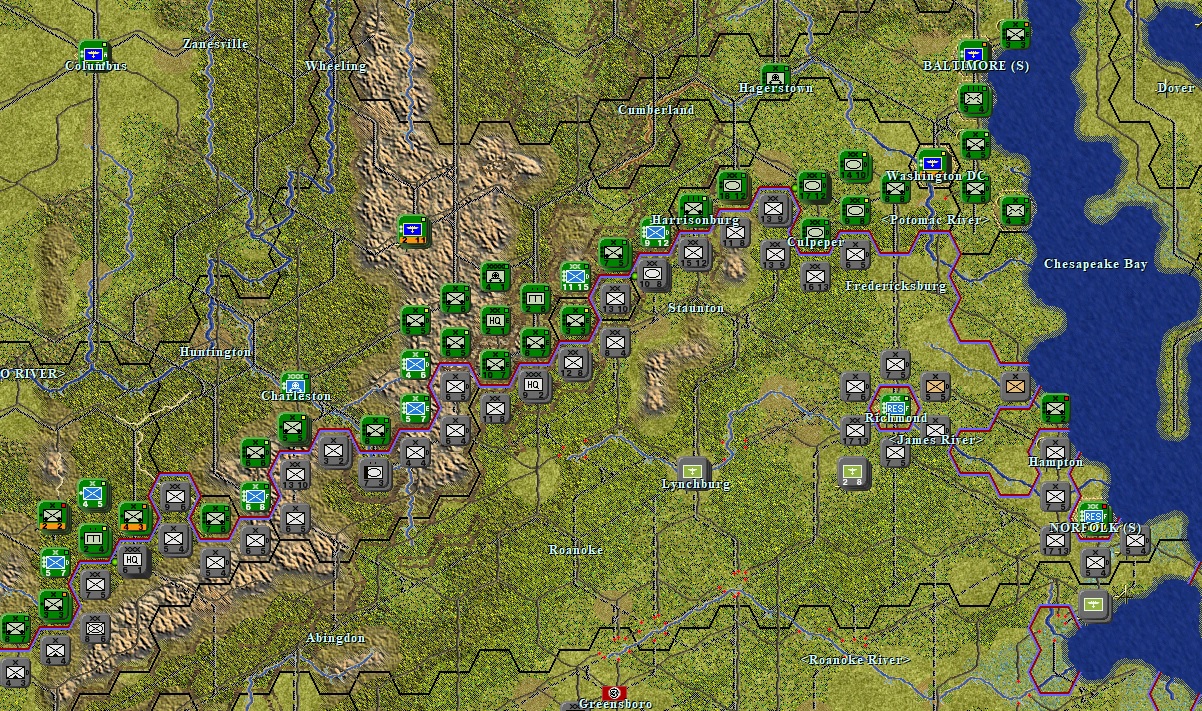Click the Harrisonburg city label
This screenshot has height=711, width=1202.
[x=695, y=220]
